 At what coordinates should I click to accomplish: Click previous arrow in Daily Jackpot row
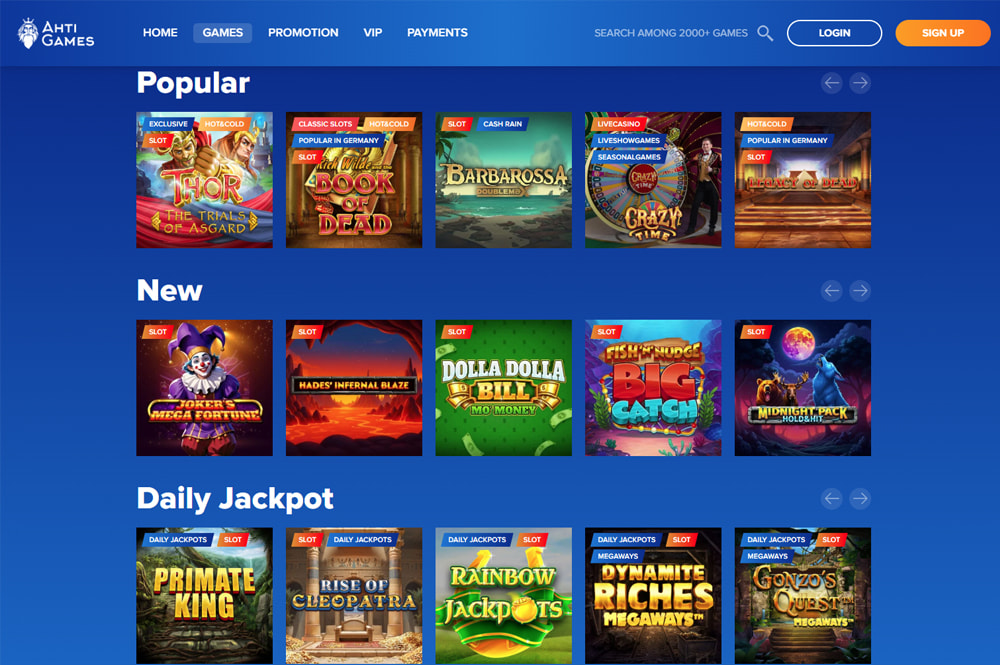pyautogui.click(x=832, y=499)
